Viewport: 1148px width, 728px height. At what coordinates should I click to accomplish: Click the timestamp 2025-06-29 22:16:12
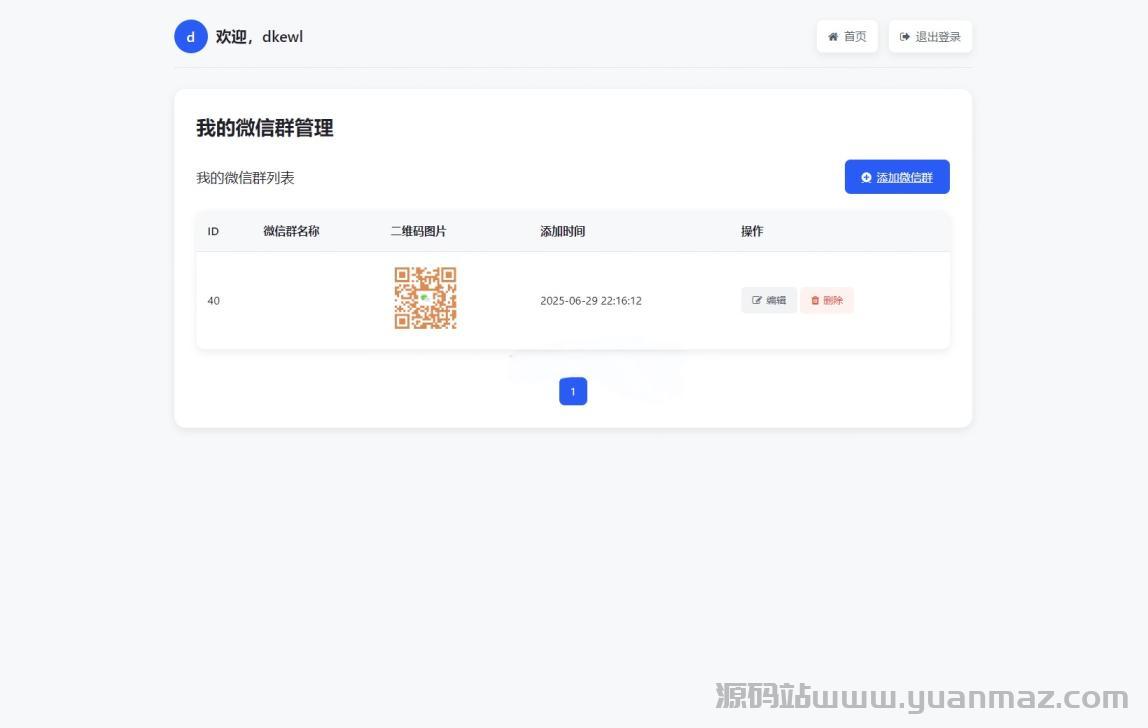click(x=591, y=300)
